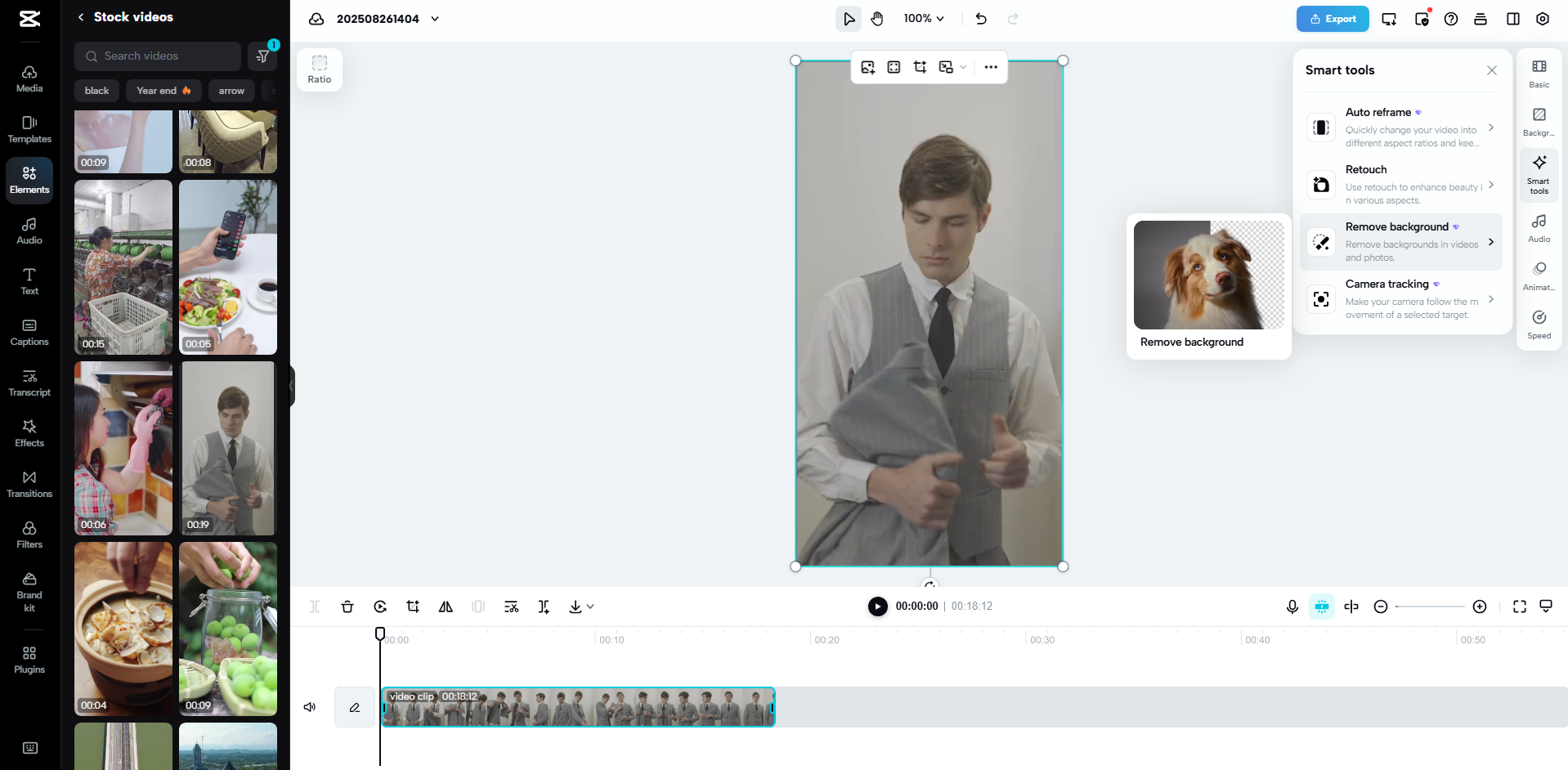Open the filter icon beside video search

(263, 56)
